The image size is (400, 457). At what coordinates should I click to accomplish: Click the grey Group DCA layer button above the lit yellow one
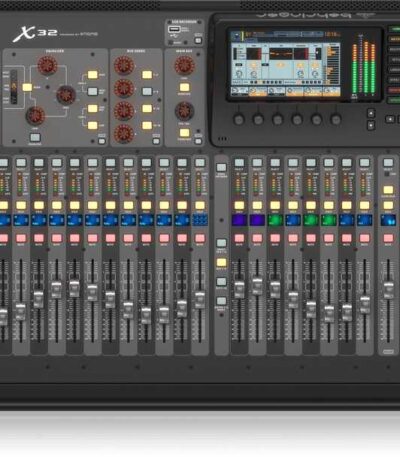221,243
